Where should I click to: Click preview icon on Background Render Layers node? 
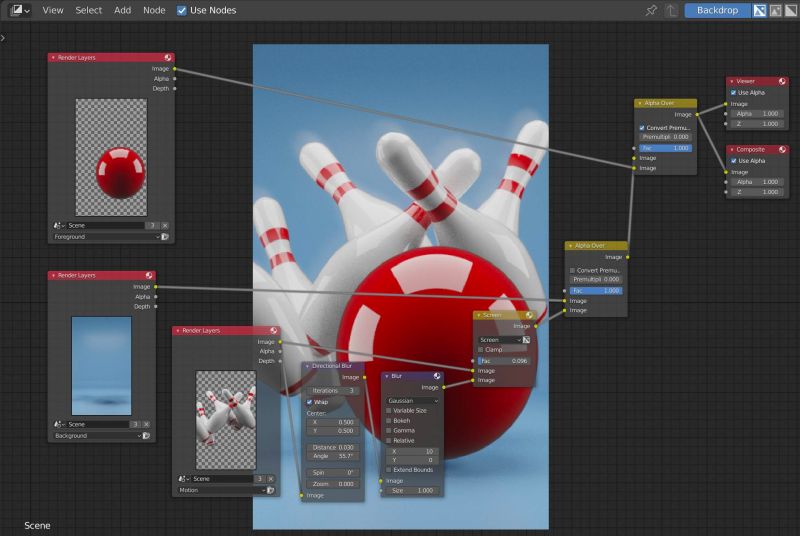149,275
